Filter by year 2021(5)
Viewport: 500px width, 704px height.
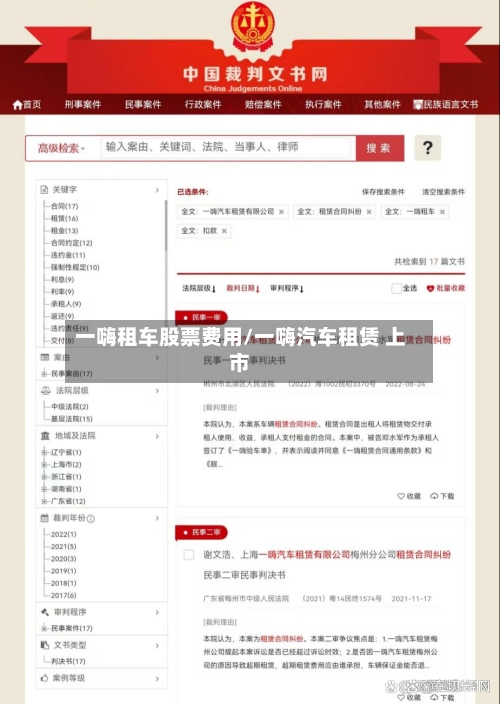click(63, 547)
